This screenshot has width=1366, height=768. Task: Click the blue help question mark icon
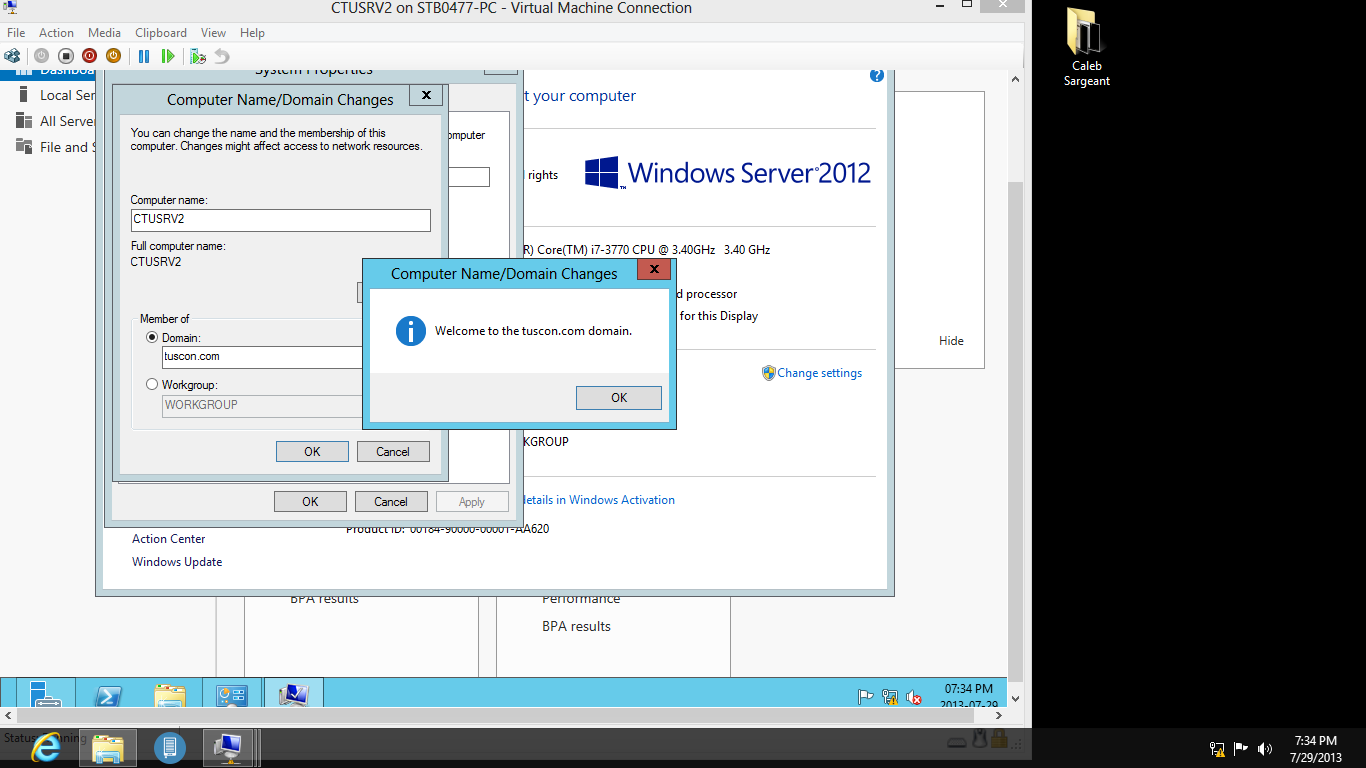[x=877, y=75]
